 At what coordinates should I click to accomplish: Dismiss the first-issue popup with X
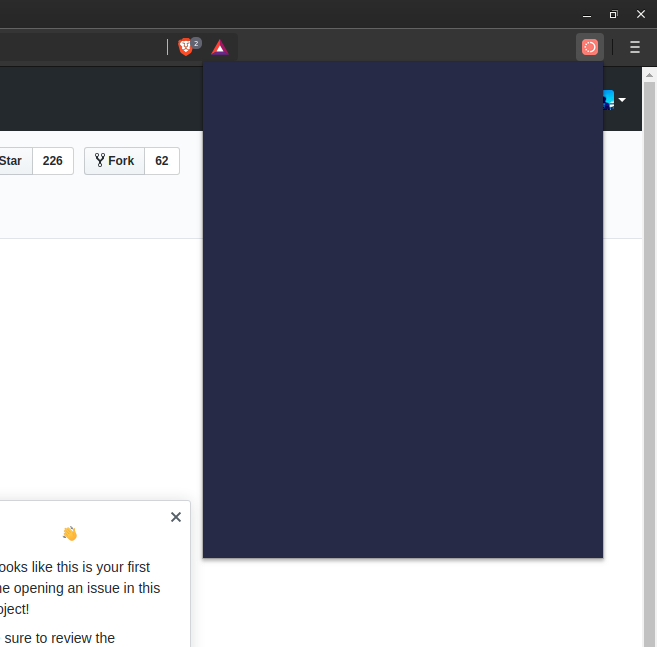(176, 517)
